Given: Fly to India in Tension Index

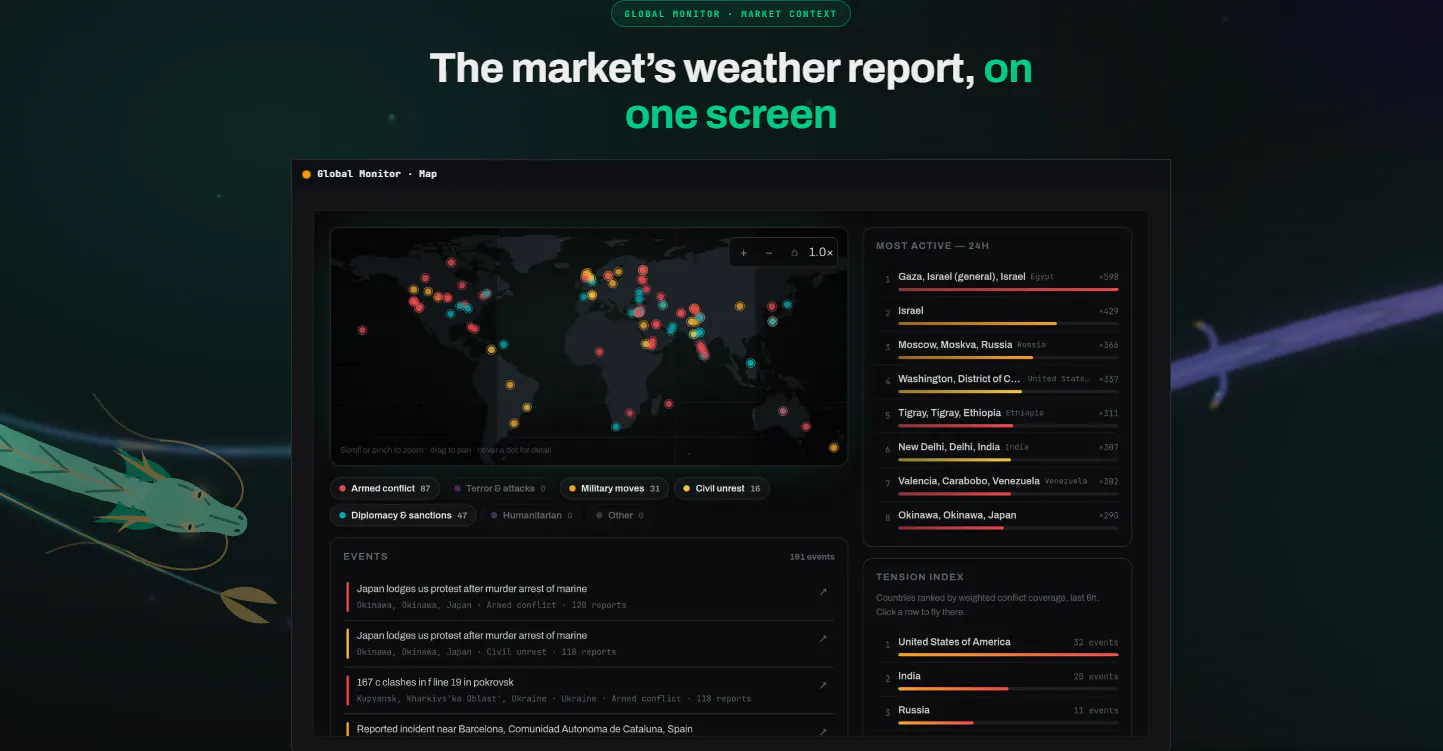Looking at the screenshot, I should coord(998,679).
